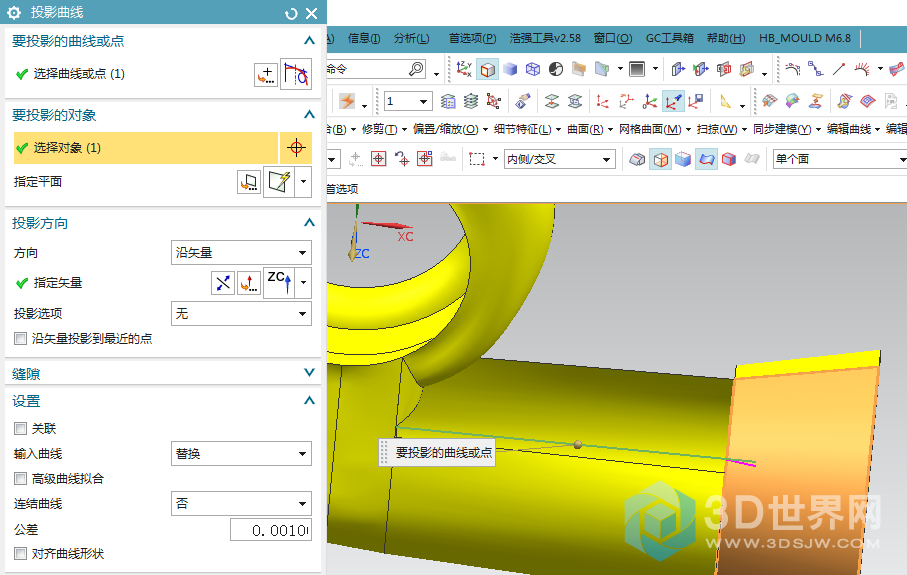Viewport: 907px width, 575px height.
Task: Click the snap point crosshair icon
Action: [378, 159]
